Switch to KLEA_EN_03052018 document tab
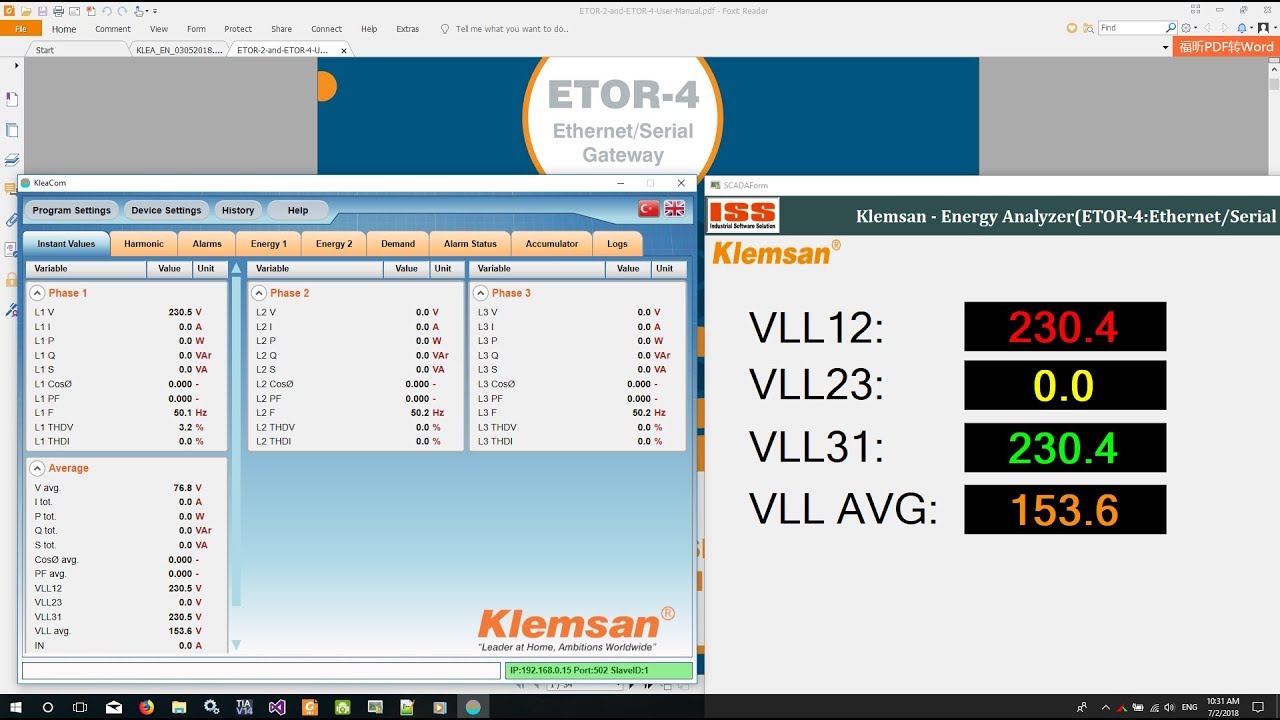1280x720 pixels. [180, 50]
